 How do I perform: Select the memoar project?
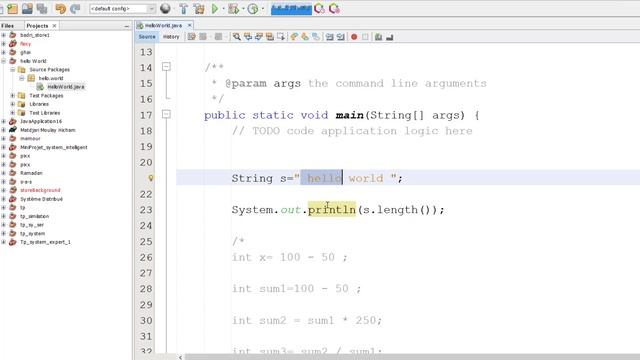[x=30, y=139]
